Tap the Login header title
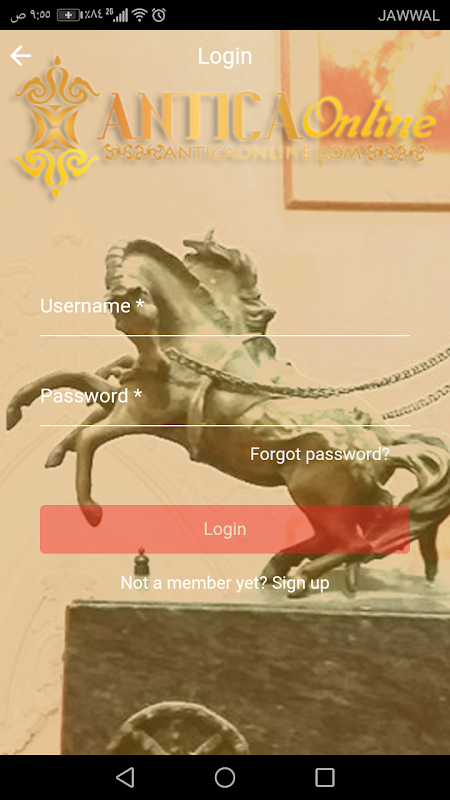Viewport: 450px width, 800px height. (x=225, y=56)
